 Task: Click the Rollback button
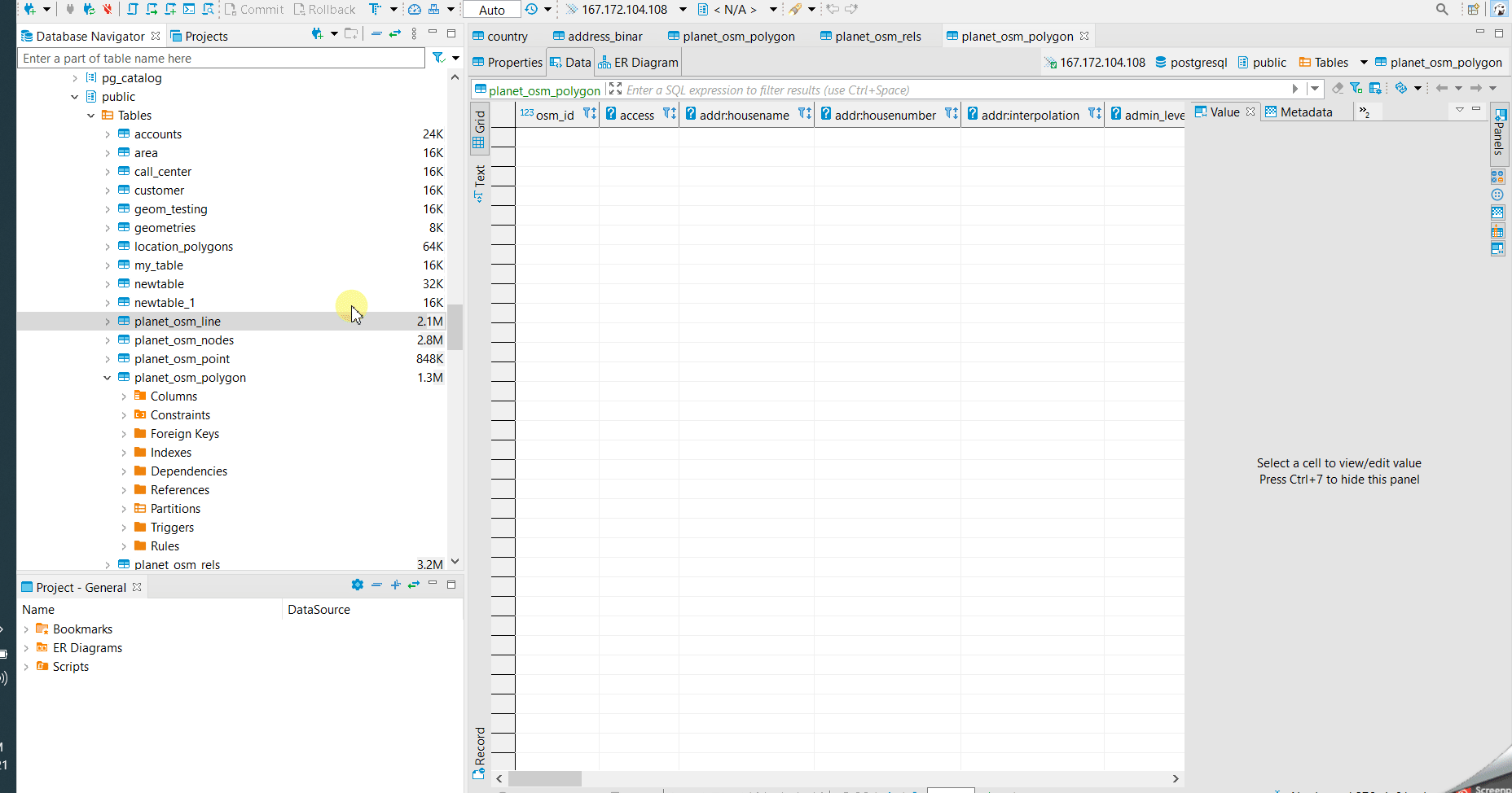pos(324,9)
